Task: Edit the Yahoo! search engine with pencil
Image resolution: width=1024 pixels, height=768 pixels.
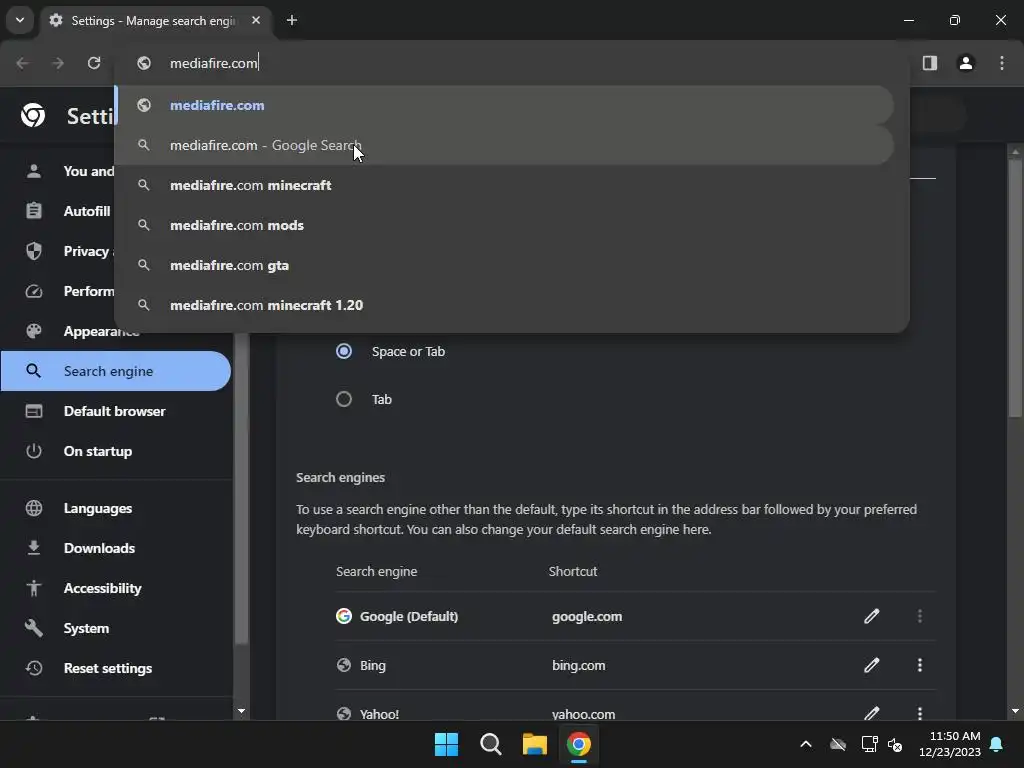Action: point(872,713)
